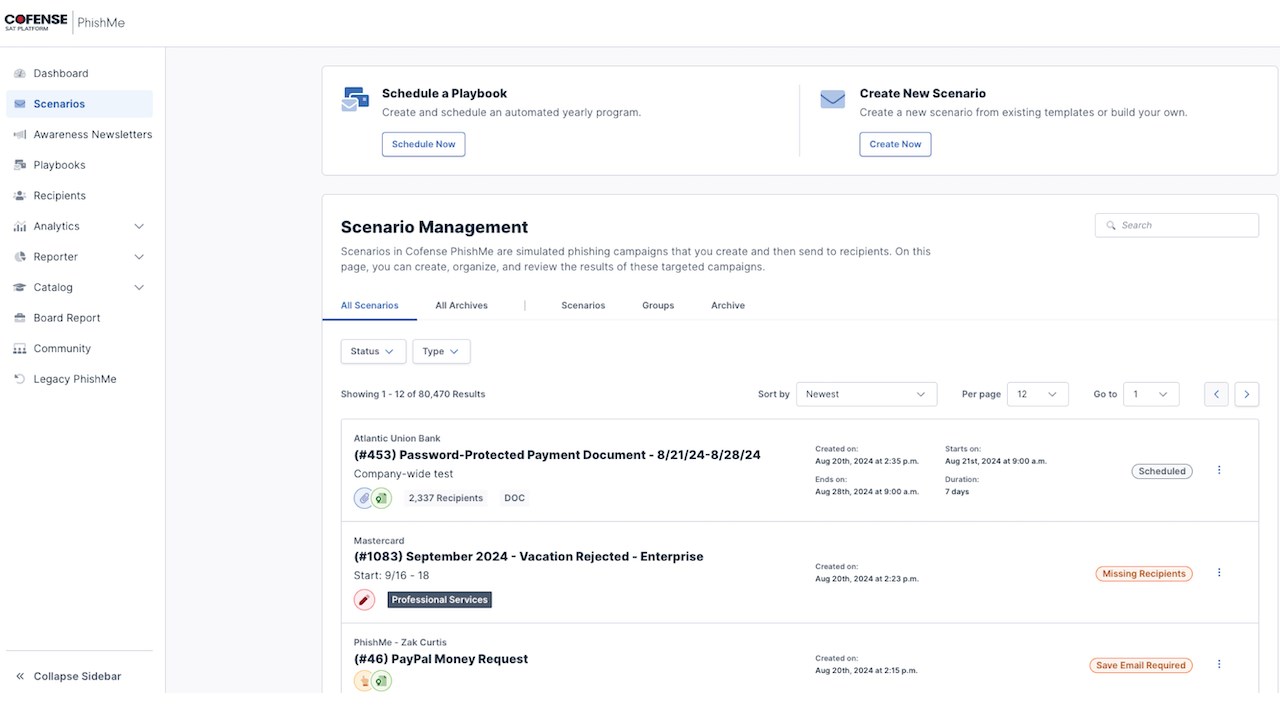Open the three-dot menu for PayPal Money Request
The height and width of the screenshot is (720, 1280).
(x=1219, y=664)
